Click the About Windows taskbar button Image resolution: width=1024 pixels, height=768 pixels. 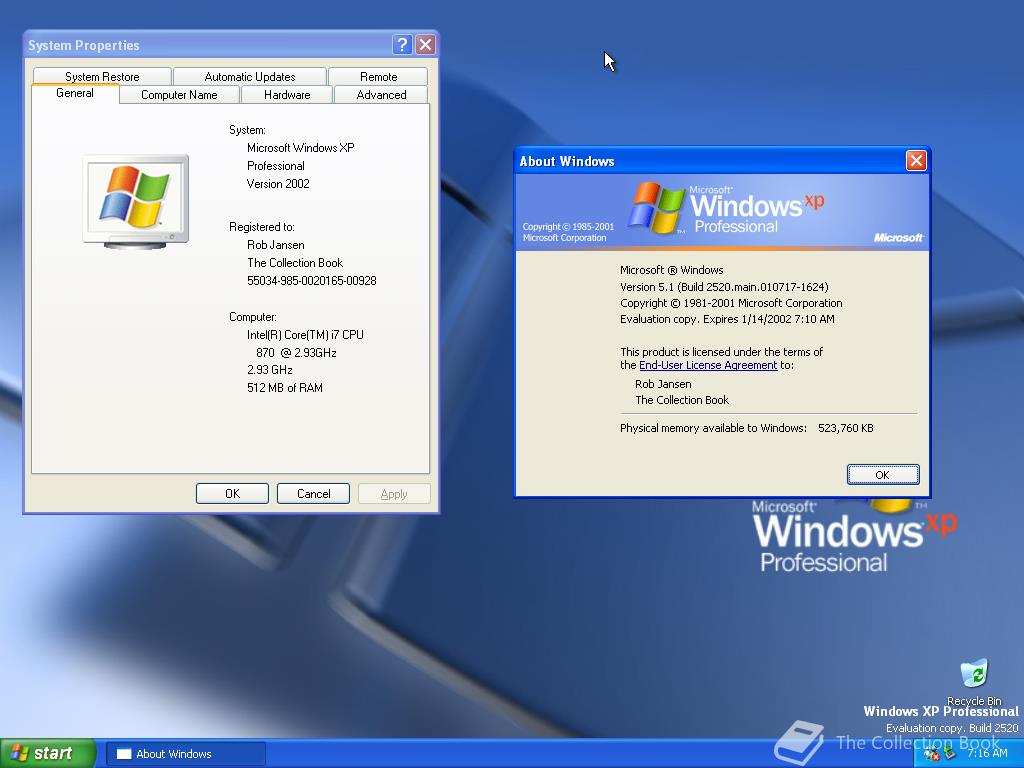tap(186, 754)
